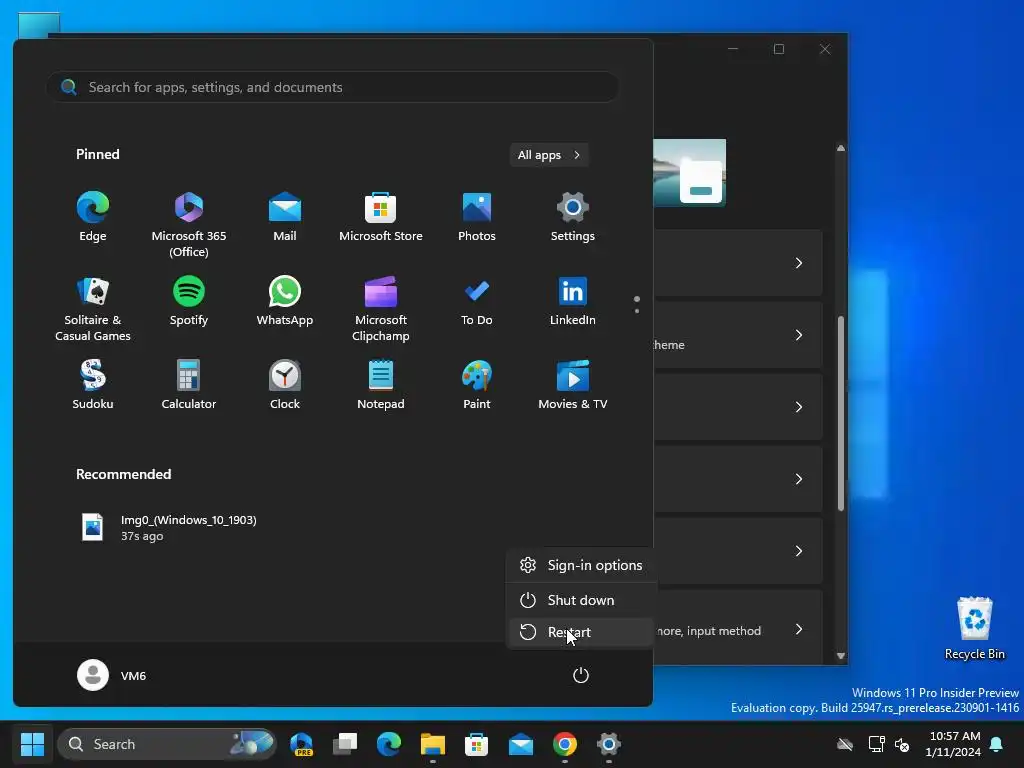Viewport: 1024px width, 768px height.
Task: Open Mail from the taskbar
Action: (520, 744)
